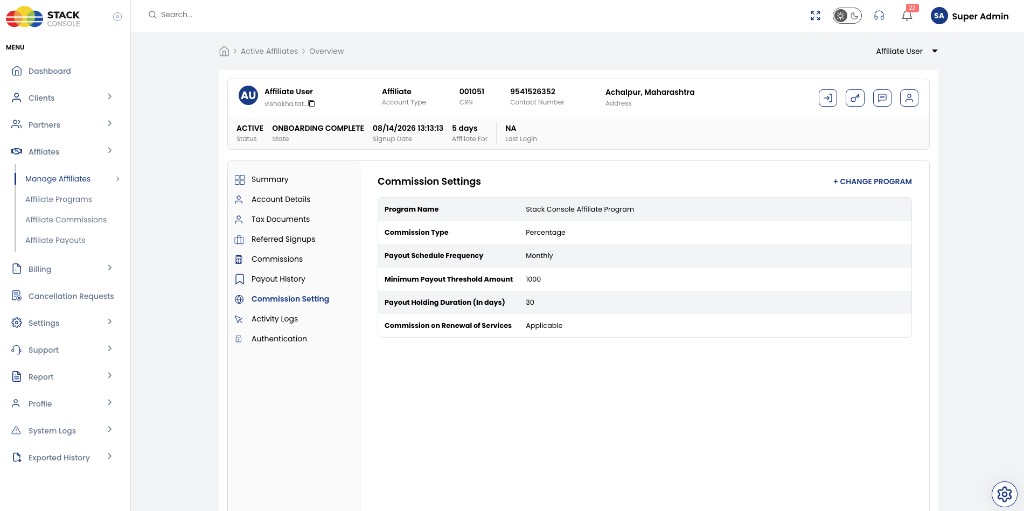Expand Billing menu chevron

tap(109, 268)
